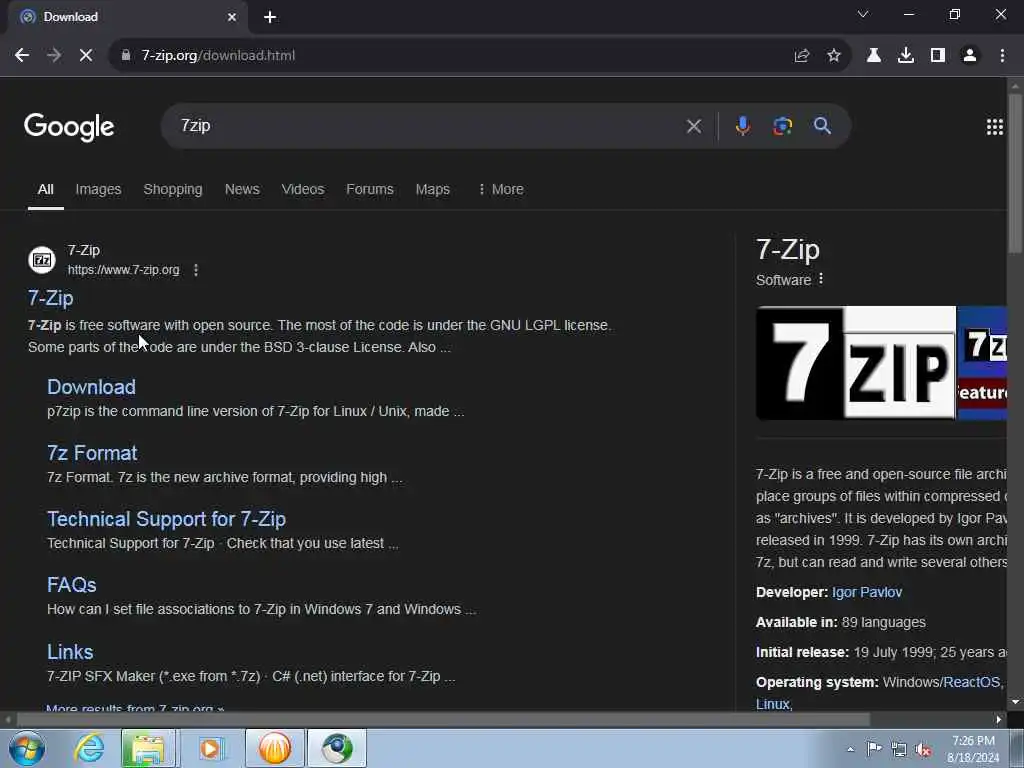Open more options beside Software label

click(821, 279)
